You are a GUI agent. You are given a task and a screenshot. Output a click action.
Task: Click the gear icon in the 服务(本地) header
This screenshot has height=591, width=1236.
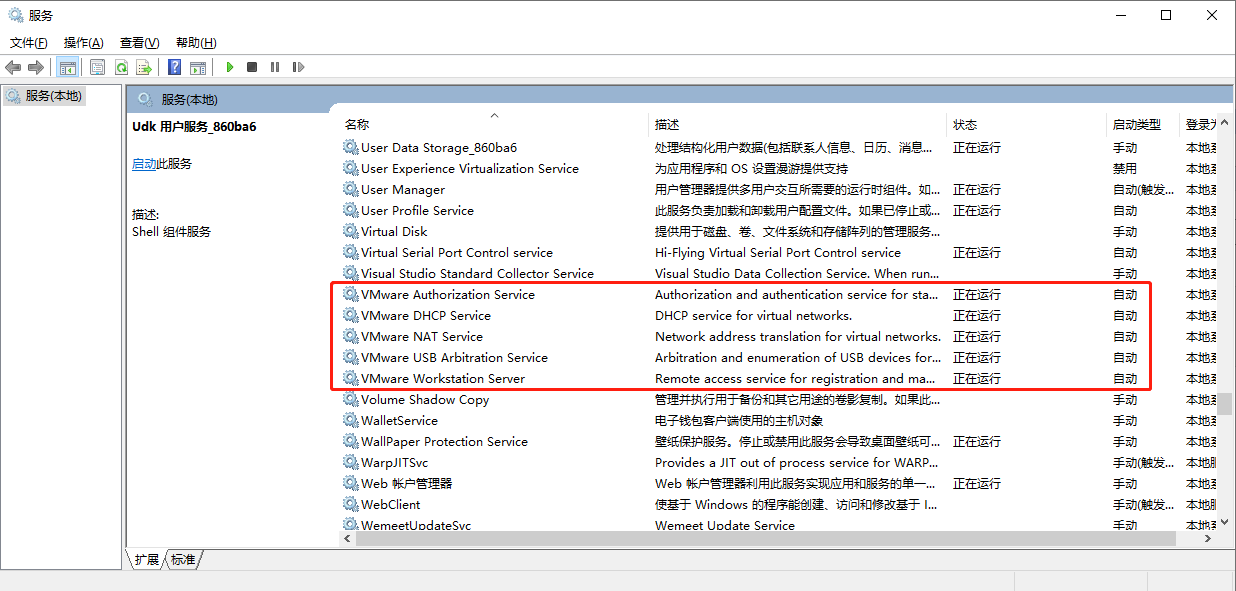(x=145, y=99)
